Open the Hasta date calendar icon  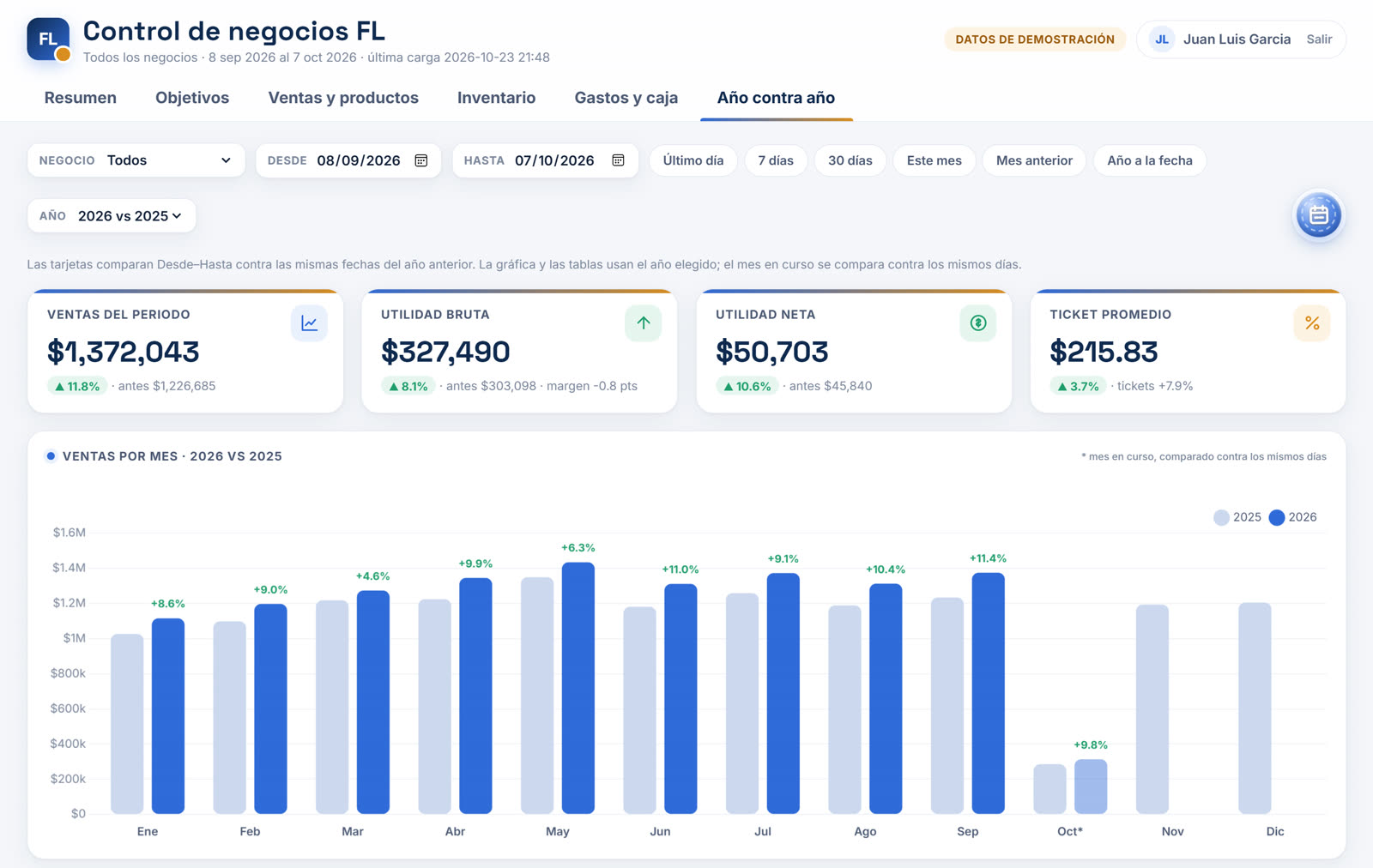tap(618, 160)
